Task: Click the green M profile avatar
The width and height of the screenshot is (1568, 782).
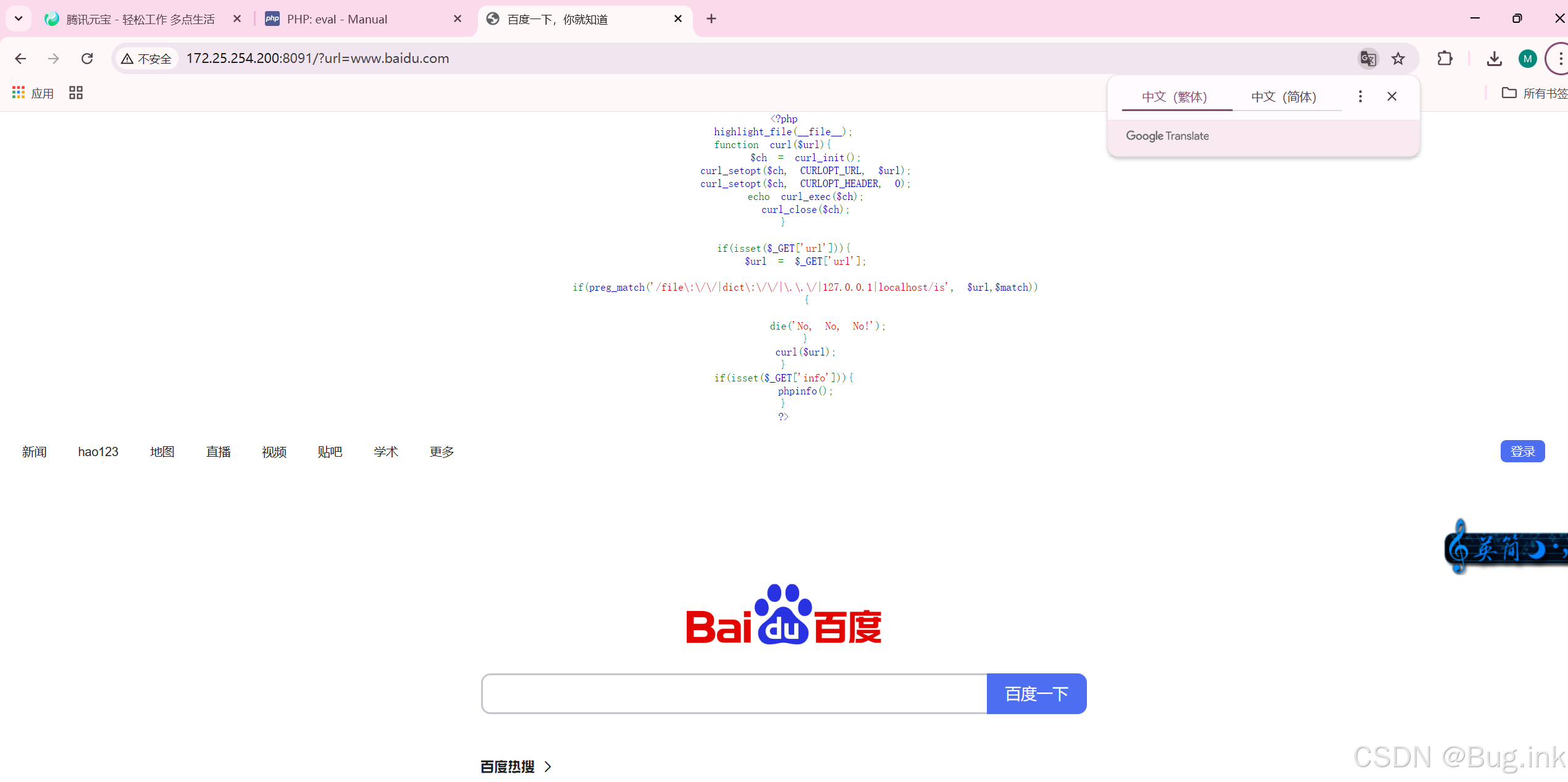Action: (1527, 59)
